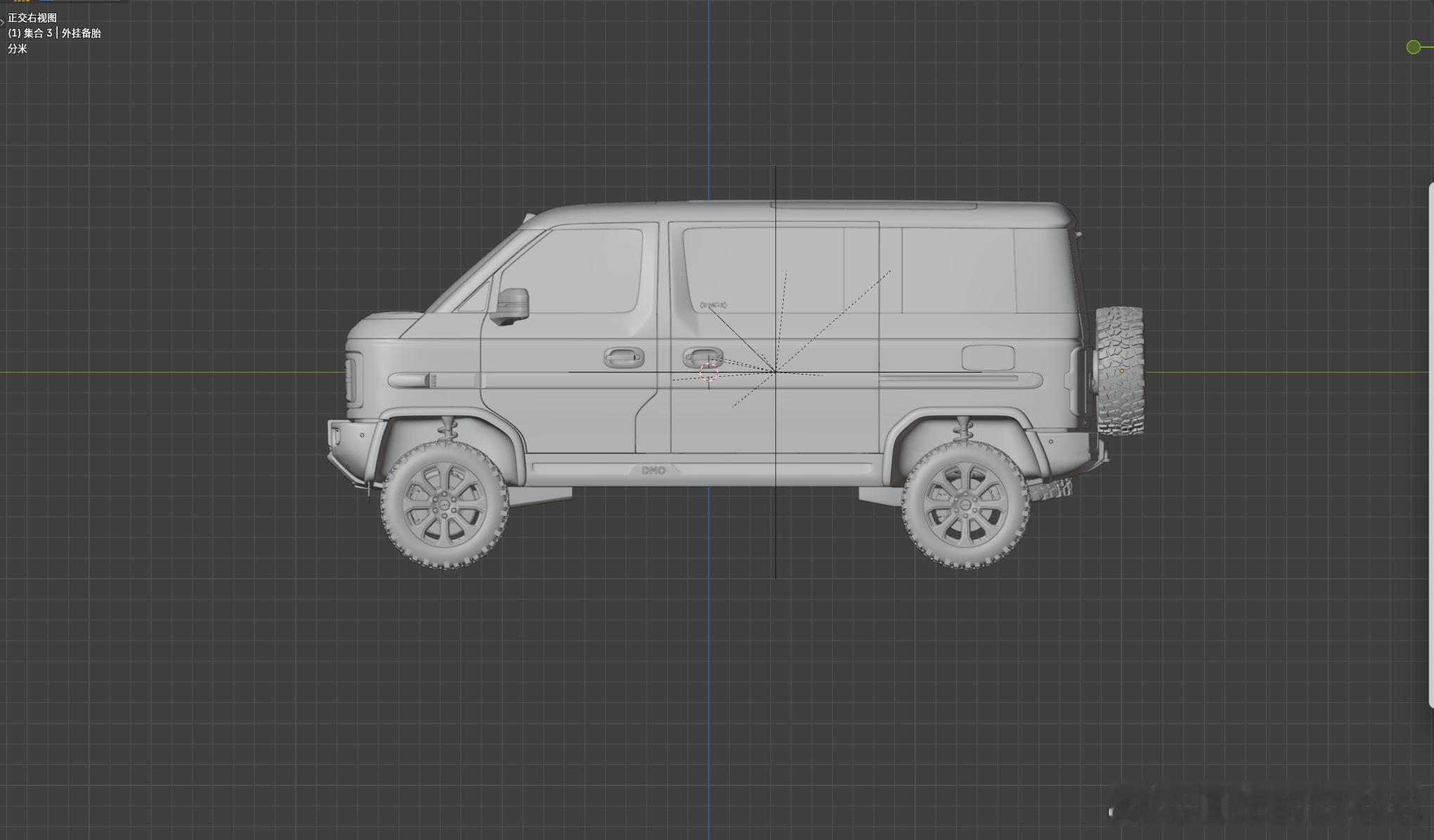Click the DMO logo on side step

[x=654, y=470]
